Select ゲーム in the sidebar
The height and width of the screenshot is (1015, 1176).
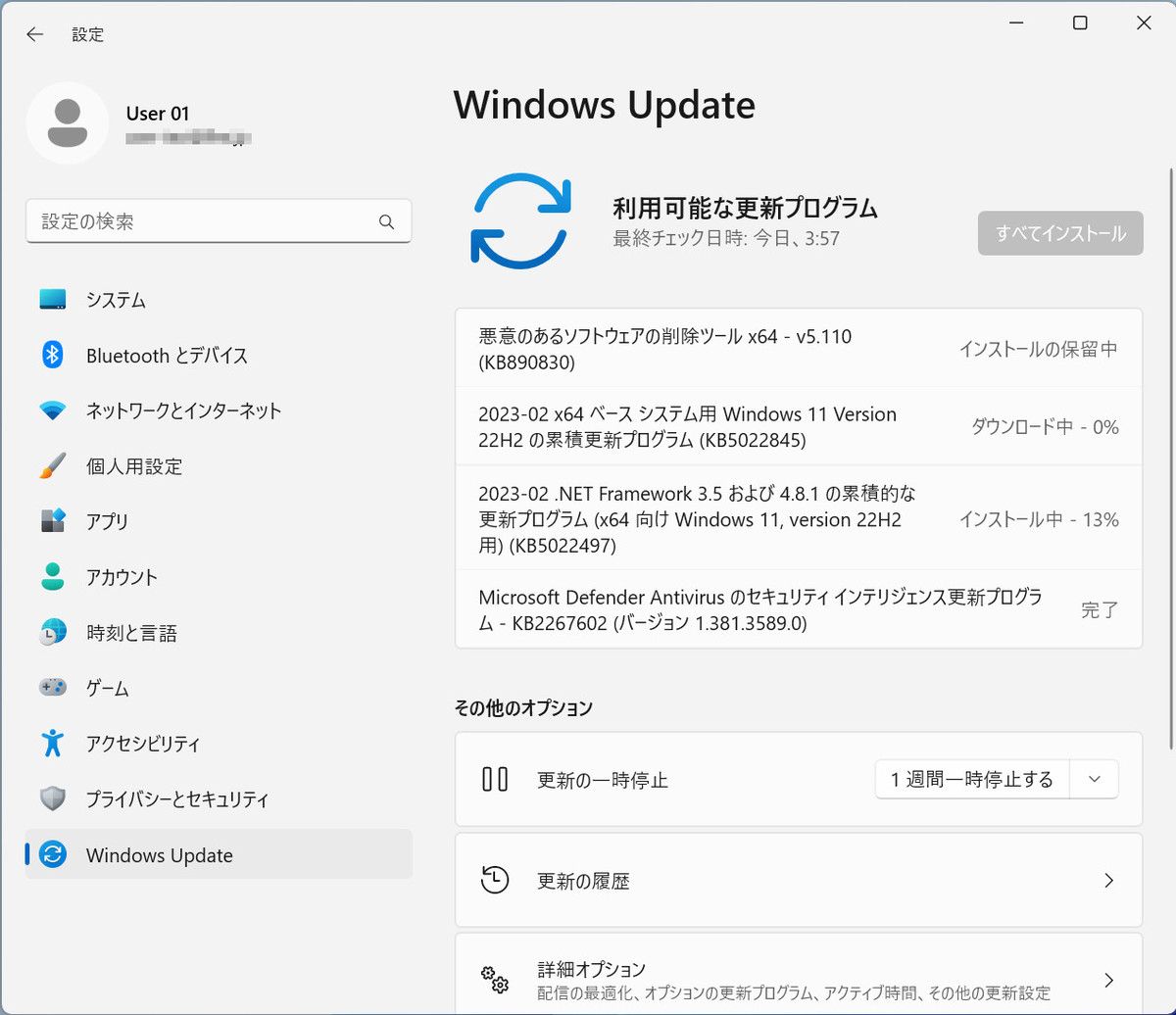219,688
